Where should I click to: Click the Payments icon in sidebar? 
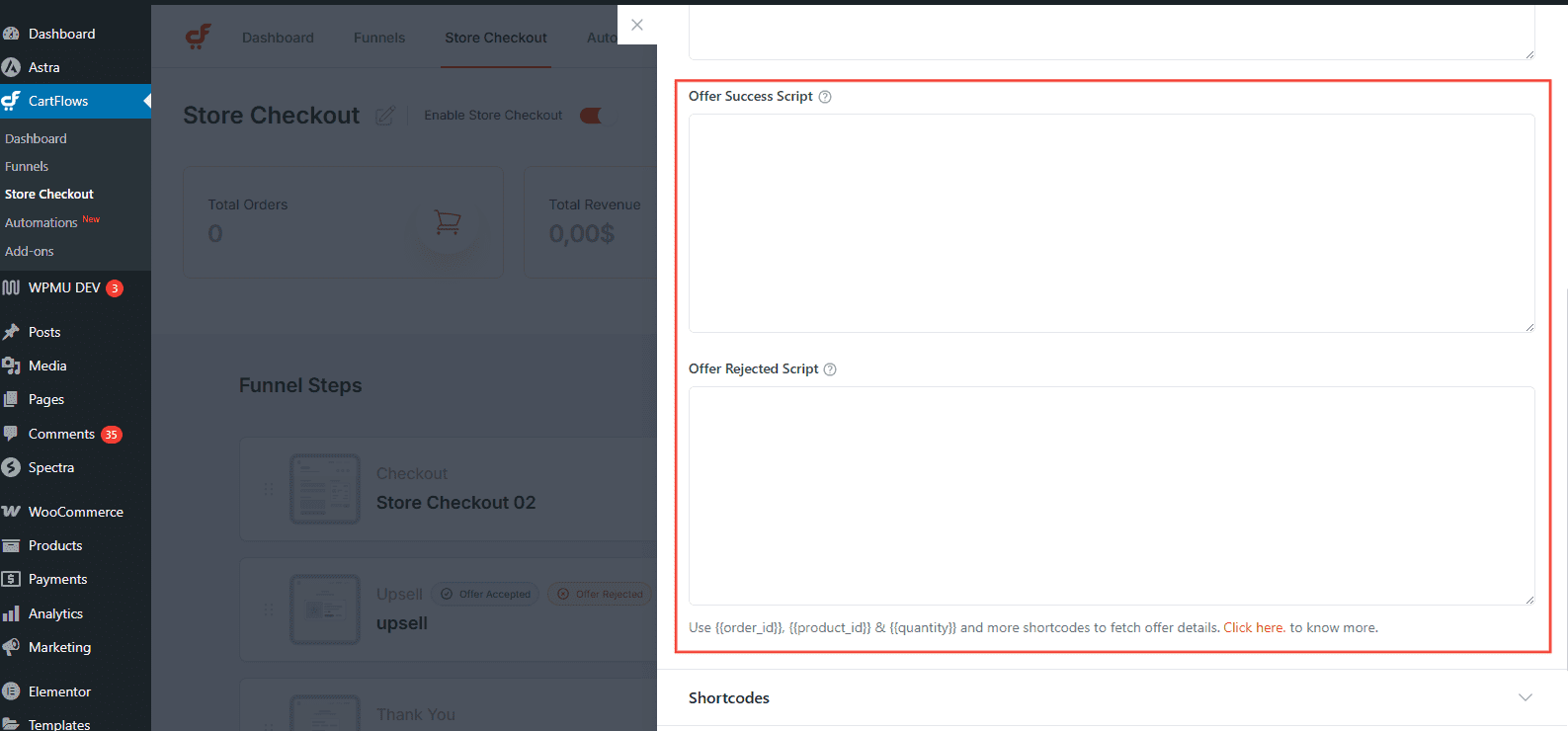(11, 579)
